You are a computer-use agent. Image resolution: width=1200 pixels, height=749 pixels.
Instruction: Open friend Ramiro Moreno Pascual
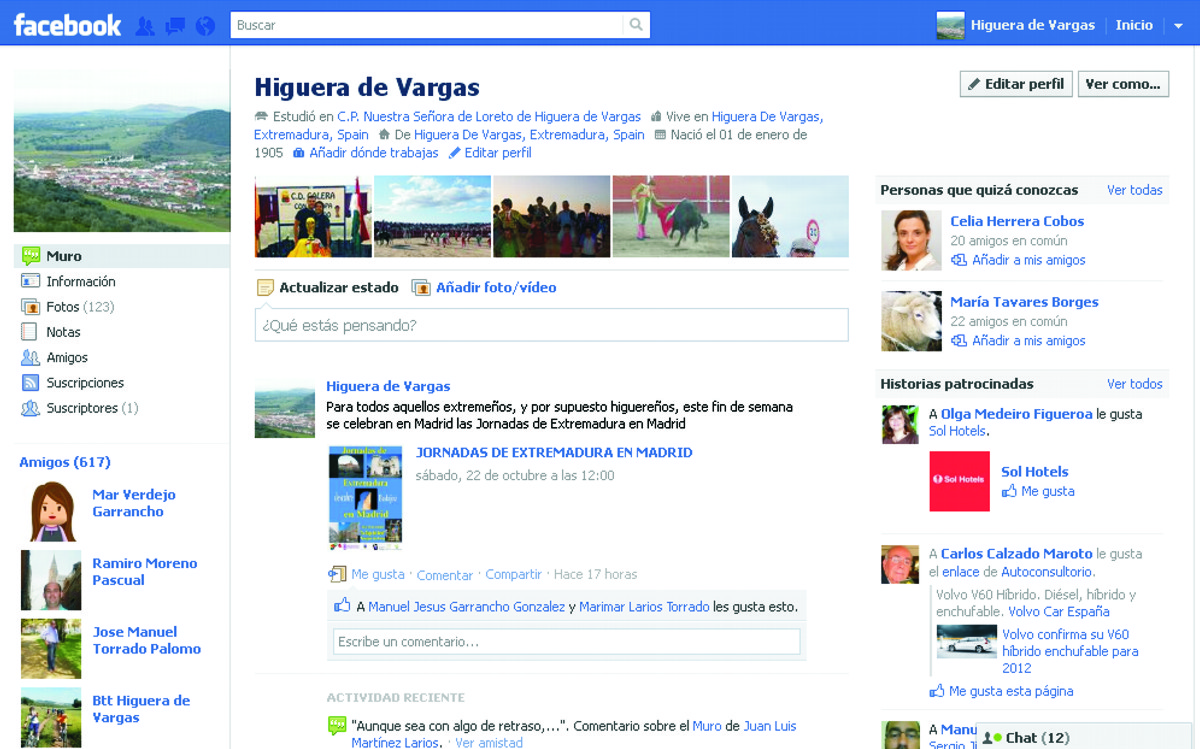tap(144, 571)
